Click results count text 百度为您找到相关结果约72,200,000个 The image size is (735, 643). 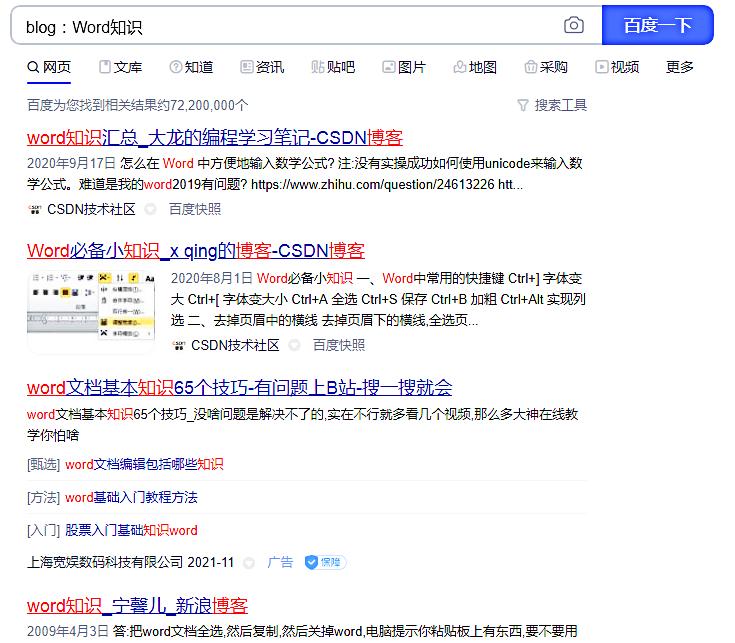[138, 105]
